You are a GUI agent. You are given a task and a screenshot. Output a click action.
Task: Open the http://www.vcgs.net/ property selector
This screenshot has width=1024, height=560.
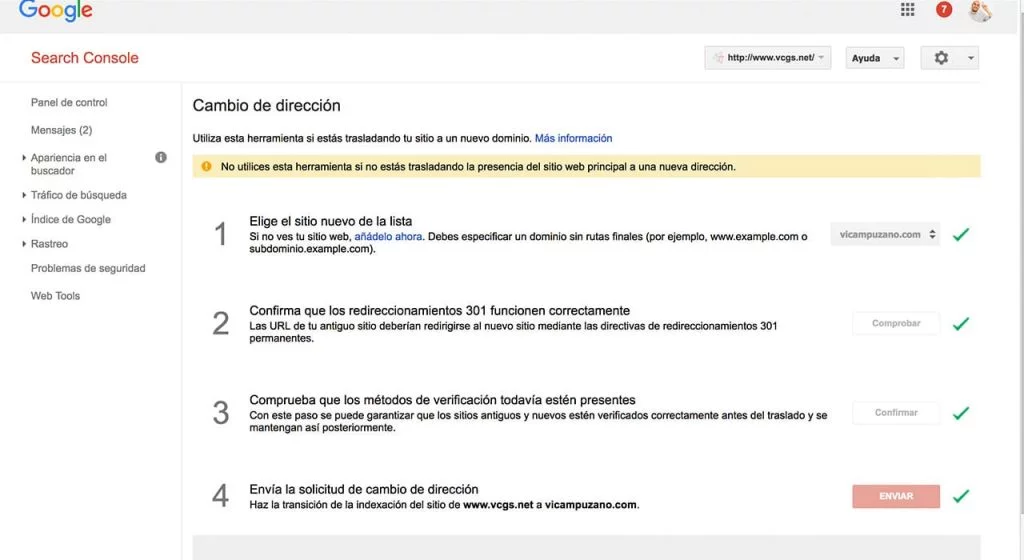coord(767,57)
